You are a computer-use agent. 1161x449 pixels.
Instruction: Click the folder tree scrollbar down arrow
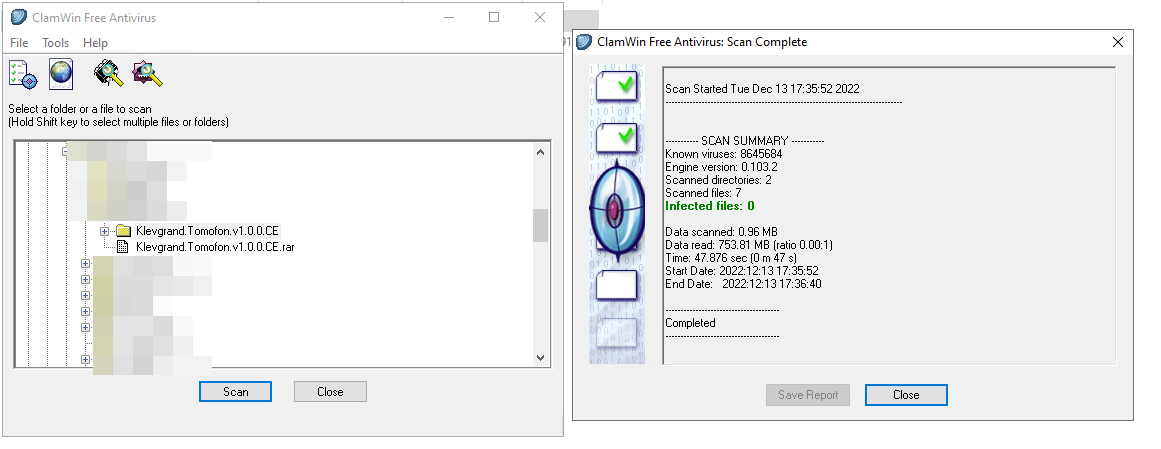point(541,357)
